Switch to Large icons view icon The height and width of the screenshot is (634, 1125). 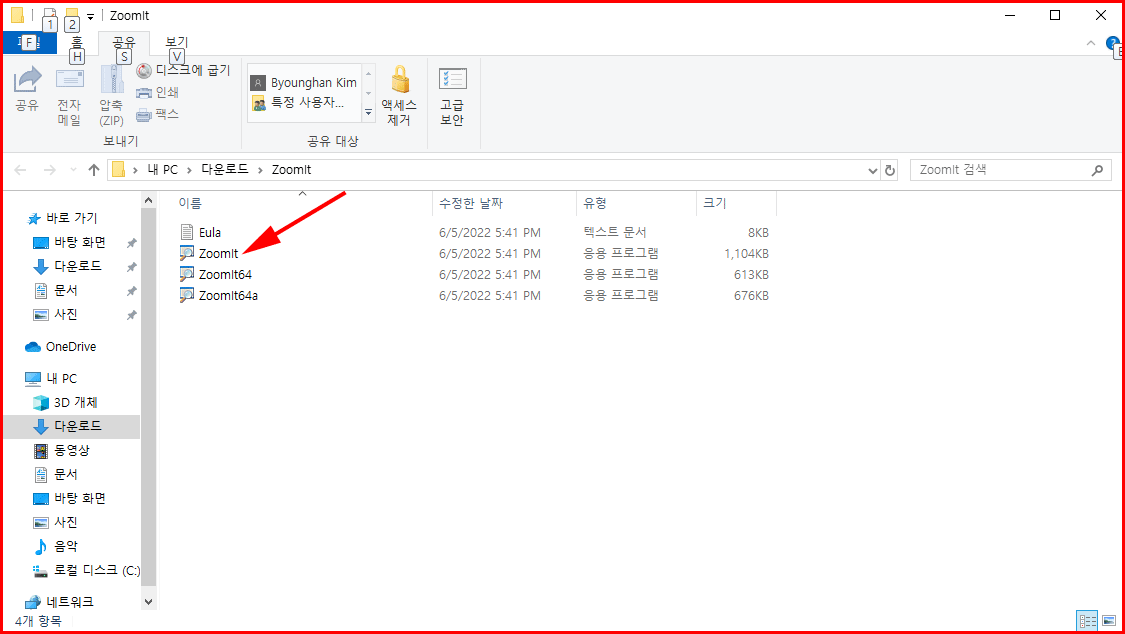(1108, 621)
